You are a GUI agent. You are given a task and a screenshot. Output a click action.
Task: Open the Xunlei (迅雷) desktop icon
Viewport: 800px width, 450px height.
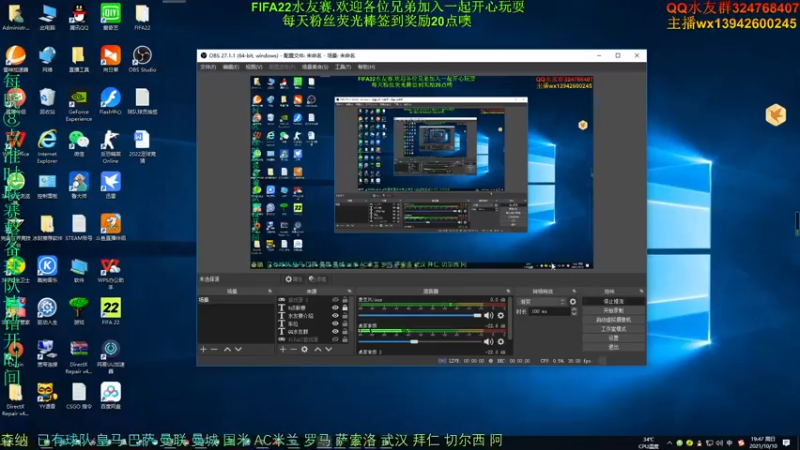point(111,185)
